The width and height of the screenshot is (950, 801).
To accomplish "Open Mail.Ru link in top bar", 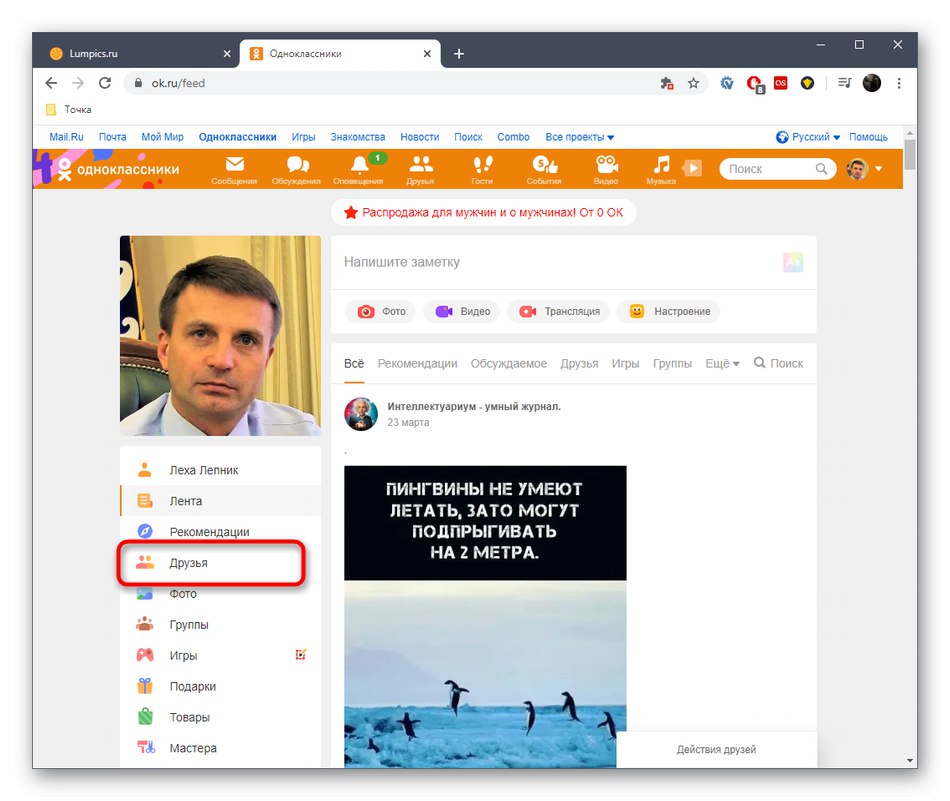I will pyautogui.click(x=66, y=137).
